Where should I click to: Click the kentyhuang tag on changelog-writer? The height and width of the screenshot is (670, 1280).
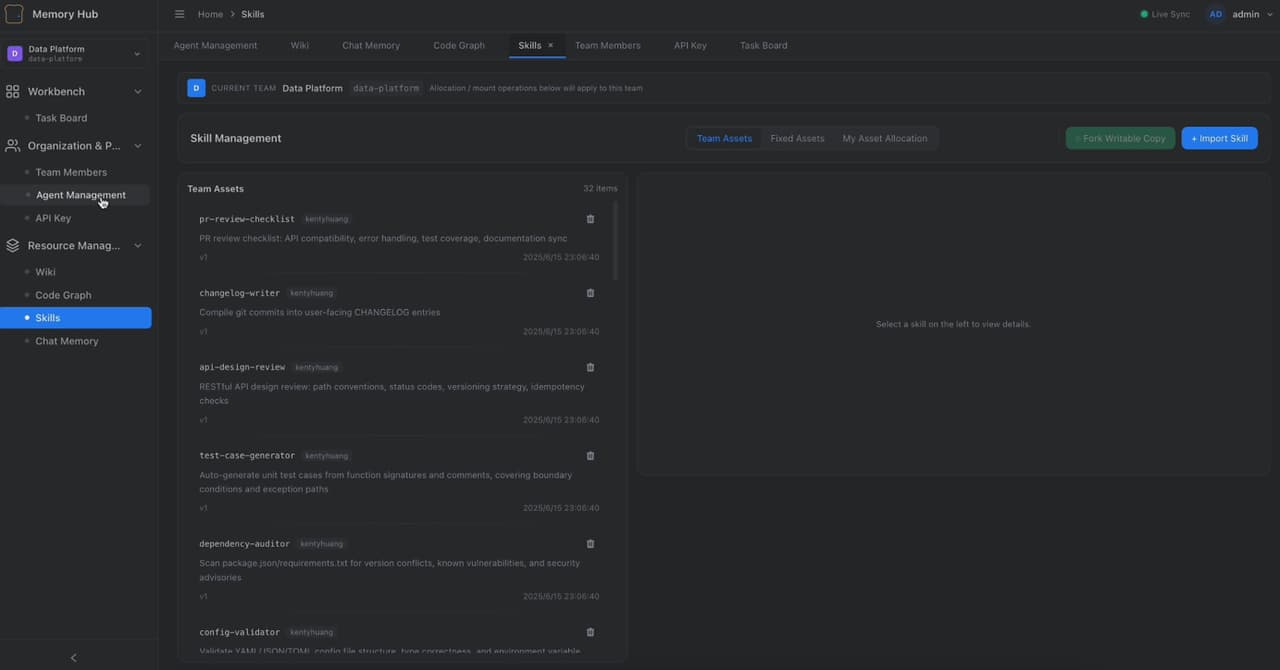click(311, 293)
